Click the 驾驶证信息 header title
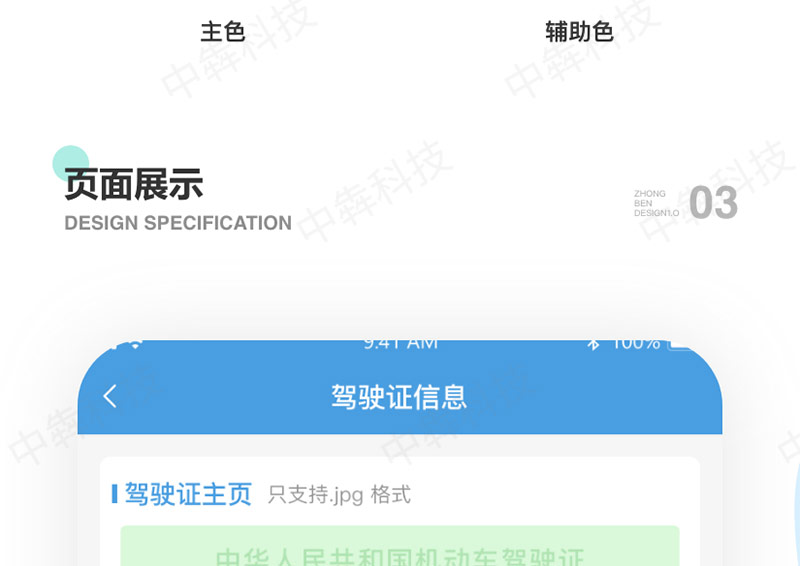Image resolution: width=800 pixels, height=566 pixels. pos(399,397)
